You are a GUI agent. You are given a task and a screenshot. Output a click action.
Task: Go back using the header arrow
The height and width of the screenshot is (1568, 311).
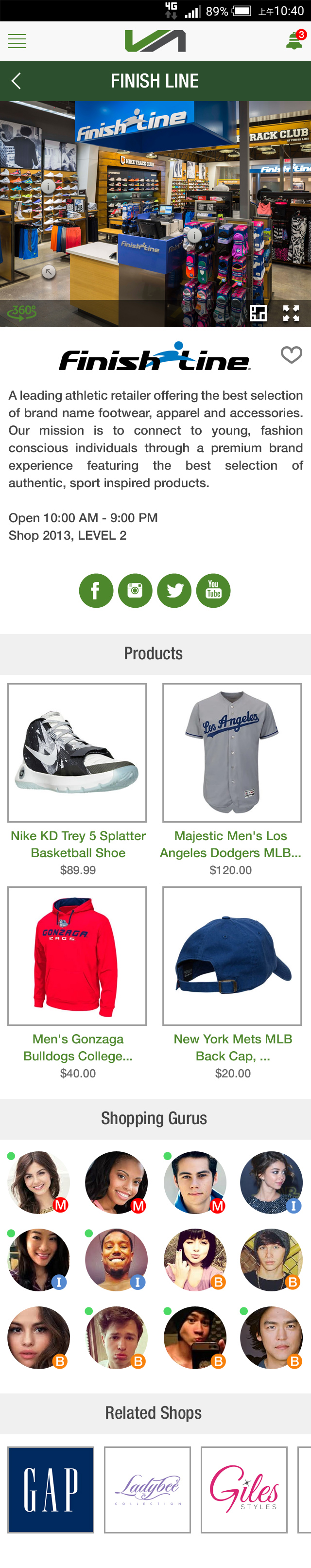17,81
